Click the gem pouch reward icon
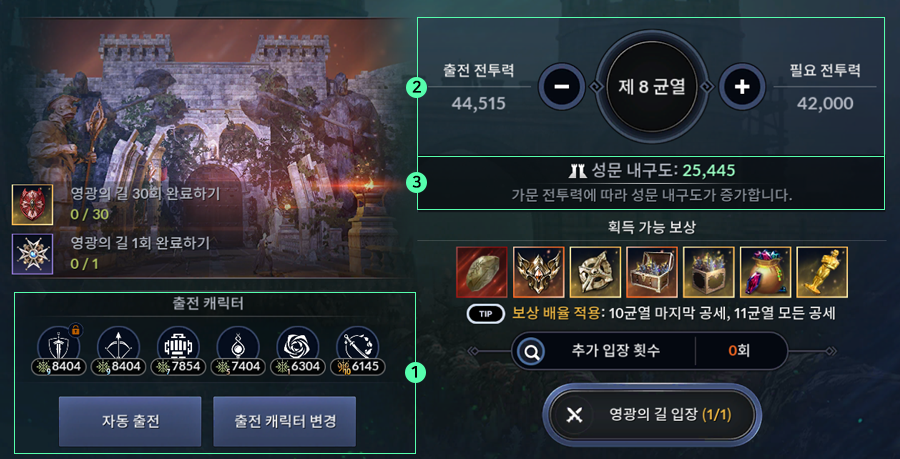This screenshot has height=459, width=900. pos(766,272)
